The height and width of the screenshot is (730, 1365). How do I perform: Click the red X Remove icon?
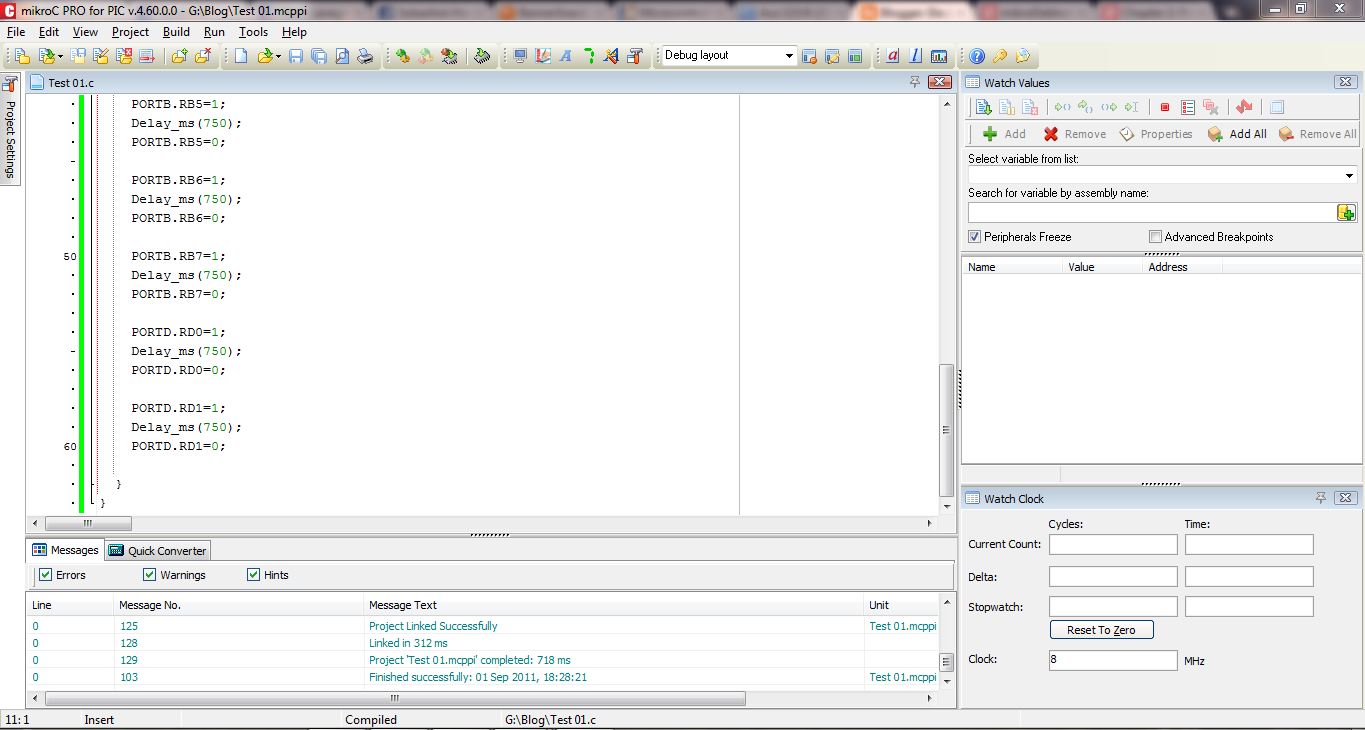point(1051,134)
